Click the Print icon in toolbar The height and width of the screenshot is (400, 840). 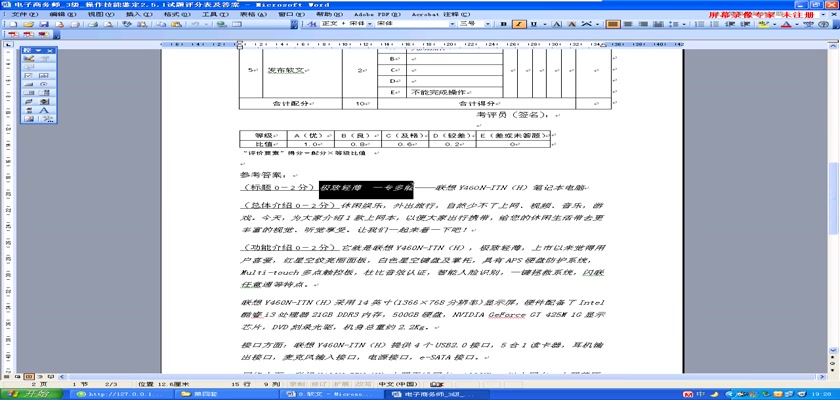[92, 25]
